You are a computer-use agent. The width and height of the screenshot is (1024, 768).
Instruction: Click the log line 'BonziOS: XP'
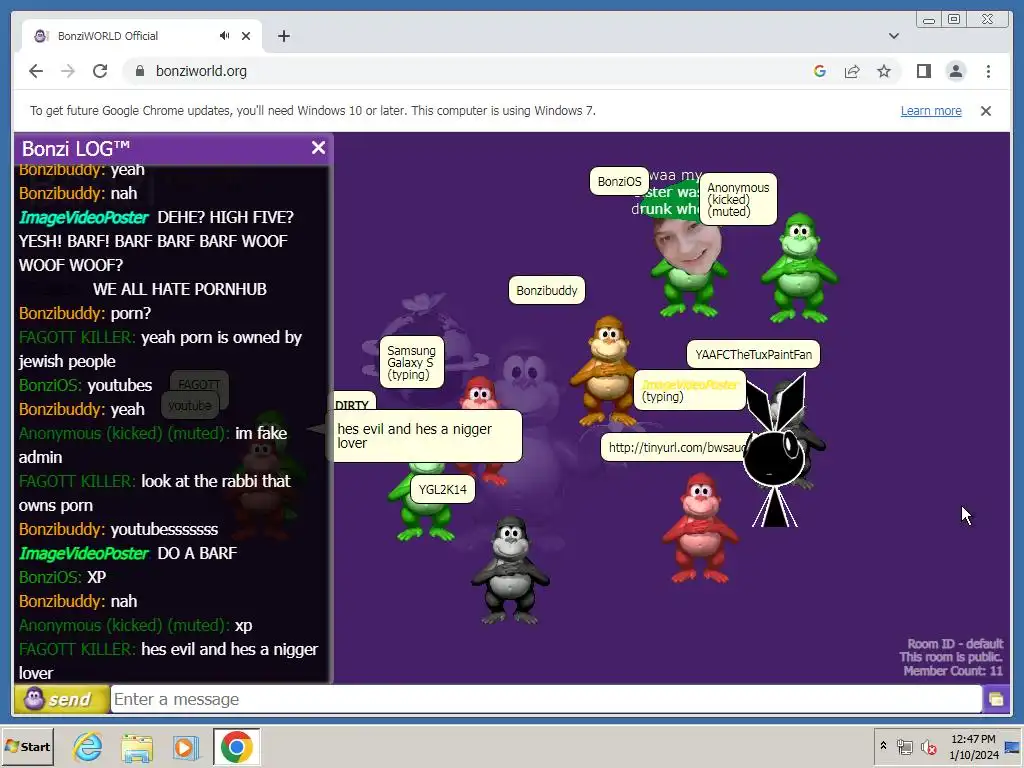click(62, 577)
